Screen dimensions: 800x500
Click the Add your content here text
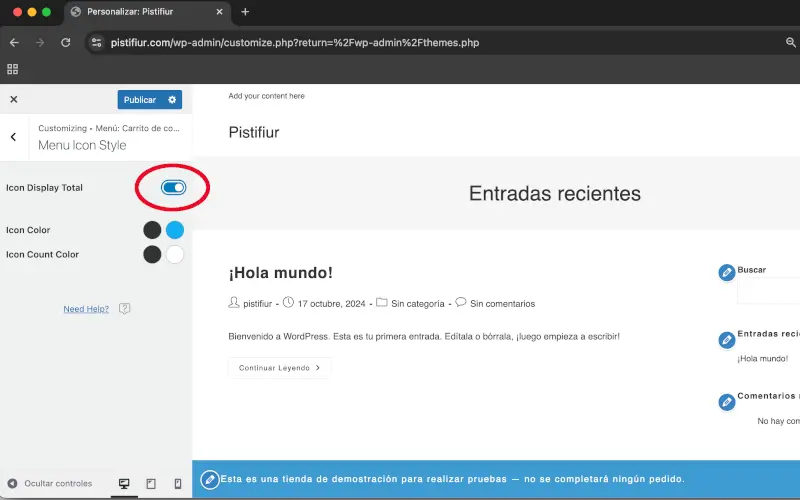pyautogui.click(x=266, y=96)
